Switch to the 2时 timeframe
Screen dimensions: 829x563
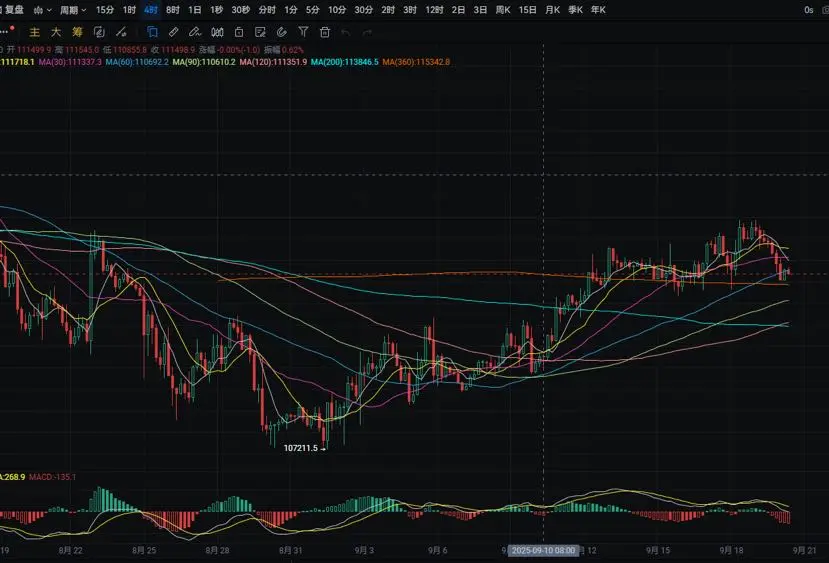(388, 10)
